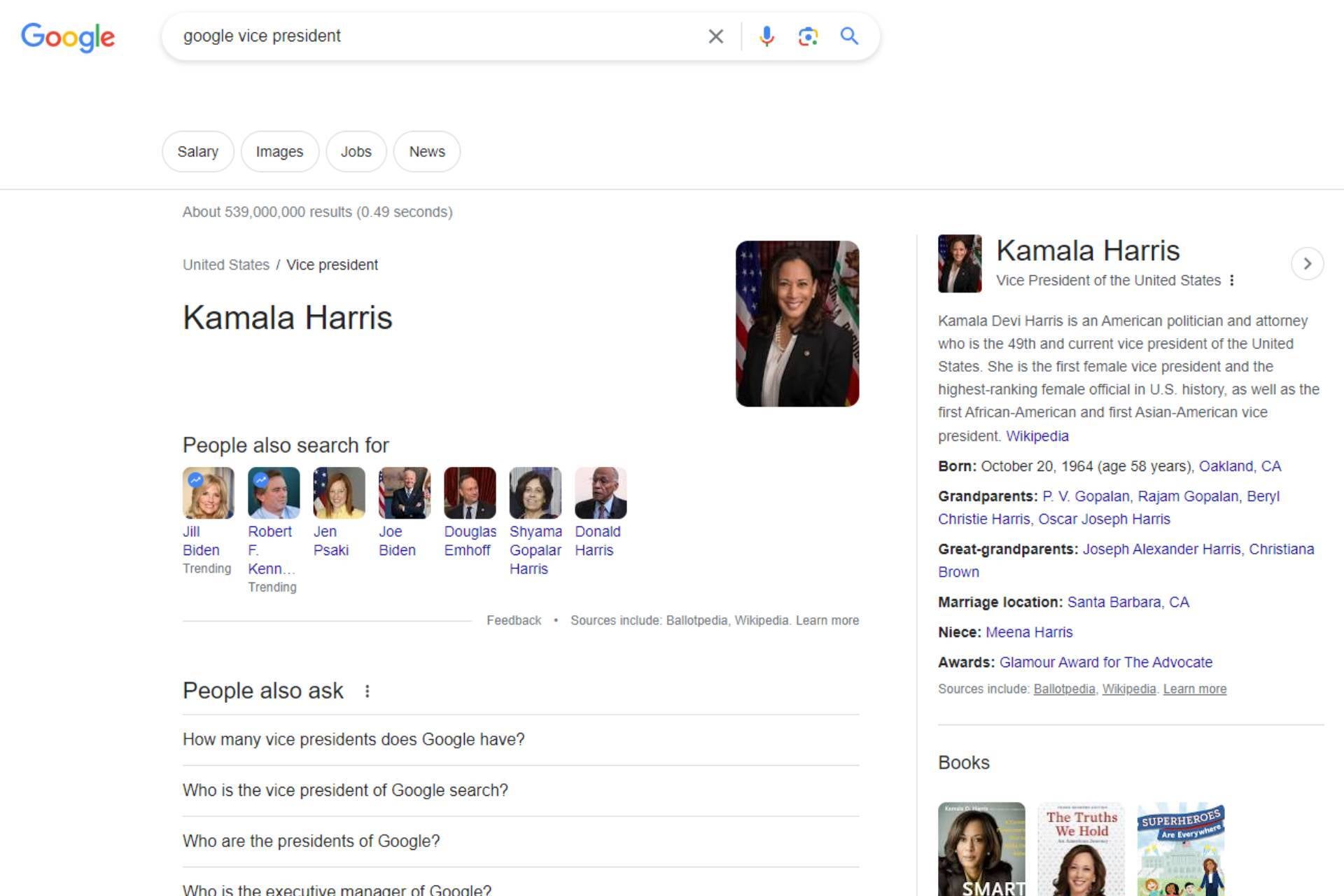Viewport: 1344px width, 896px height.
Task: Start voice search with microphone icon
Action: coord(766,36)
